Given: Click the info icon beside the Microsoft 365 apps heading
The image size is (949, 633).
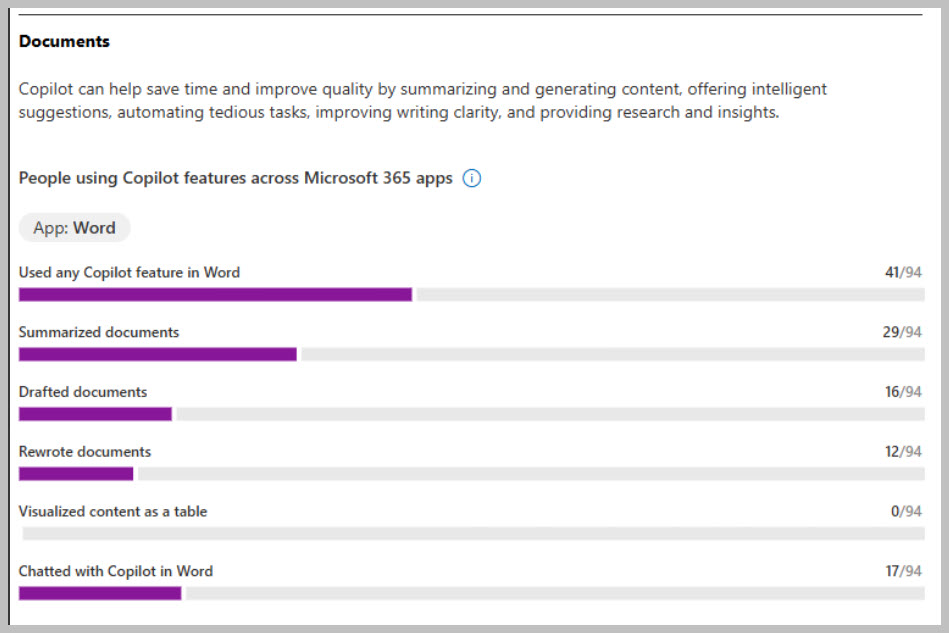Looking at the screenshot, I should click(x=472, y=179).
